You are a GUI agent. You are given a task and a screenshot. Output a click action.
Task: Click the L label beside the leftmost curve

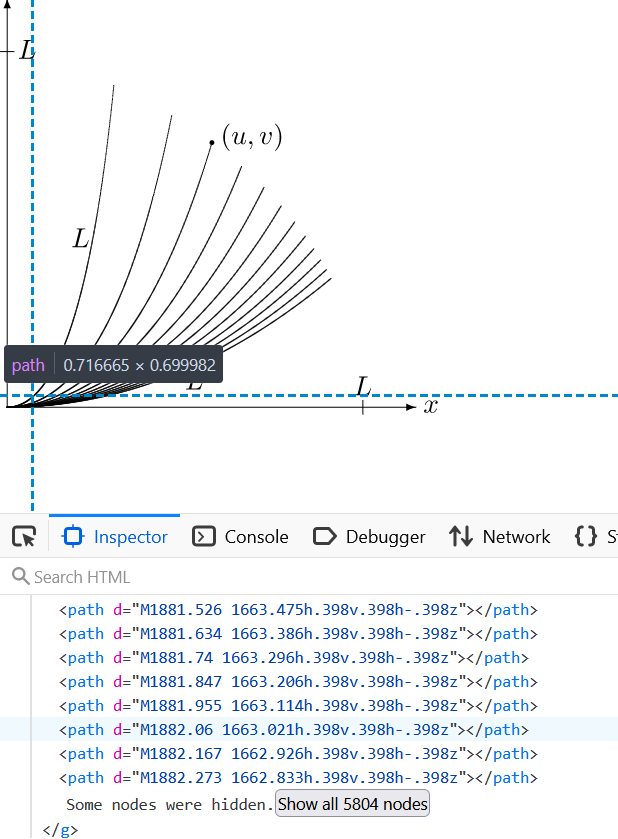coord(80,238)
